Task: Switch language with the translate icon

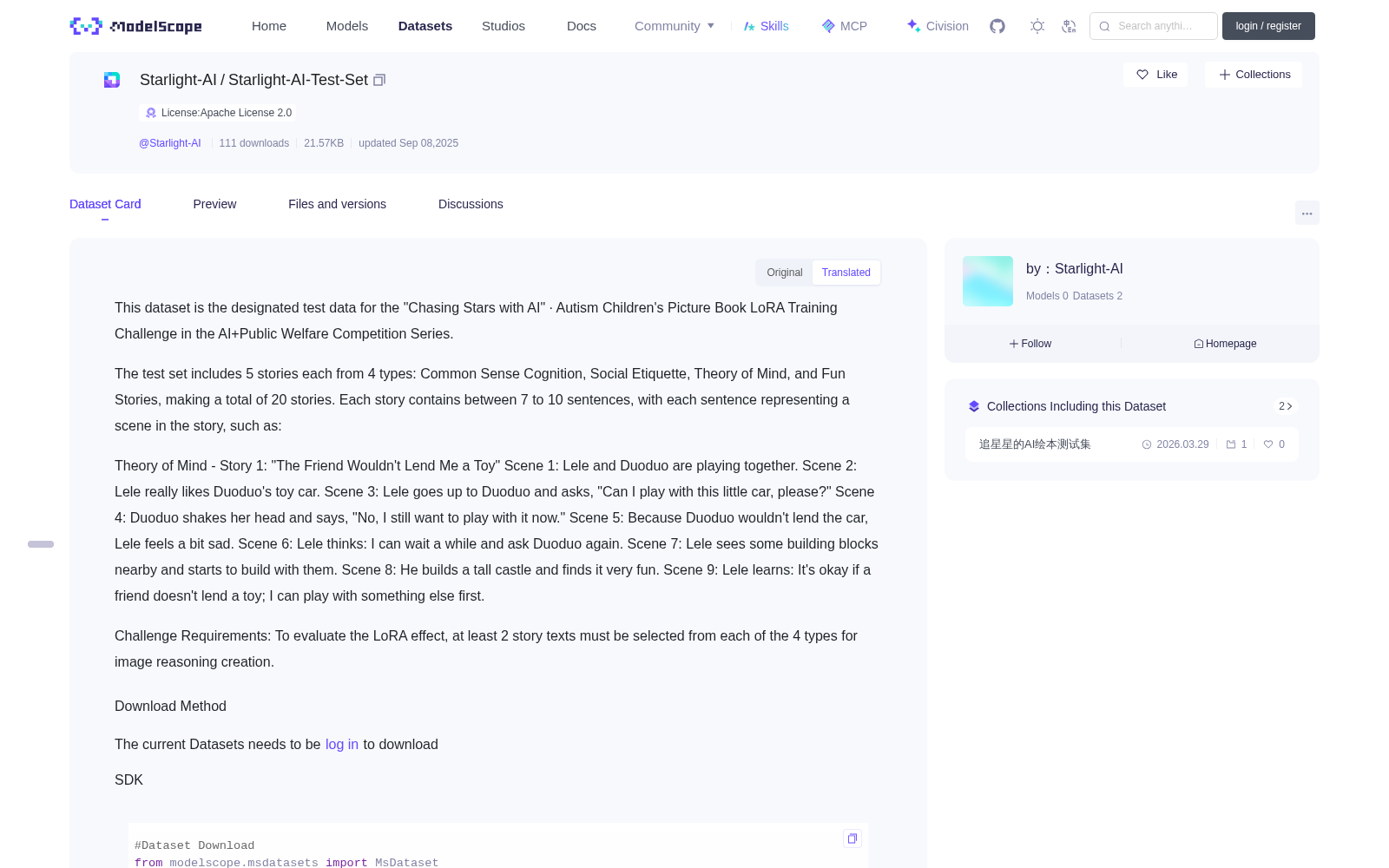Action: 1070,26
